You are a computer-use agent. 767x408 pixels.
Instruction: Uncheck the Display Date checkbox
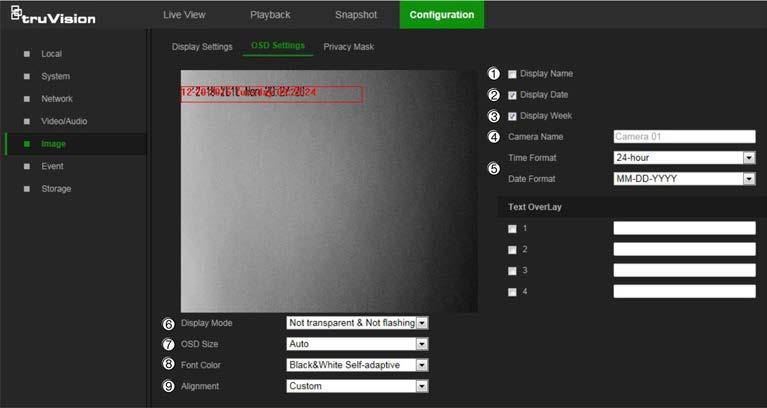[512, 95]
